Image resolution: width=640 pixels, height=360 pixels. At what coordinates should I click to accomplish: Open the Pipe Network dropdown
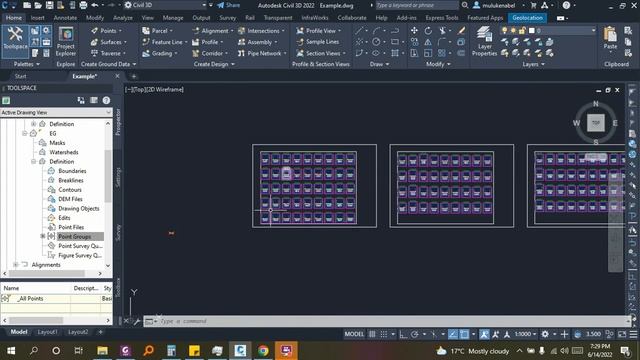tap(262, 53)
